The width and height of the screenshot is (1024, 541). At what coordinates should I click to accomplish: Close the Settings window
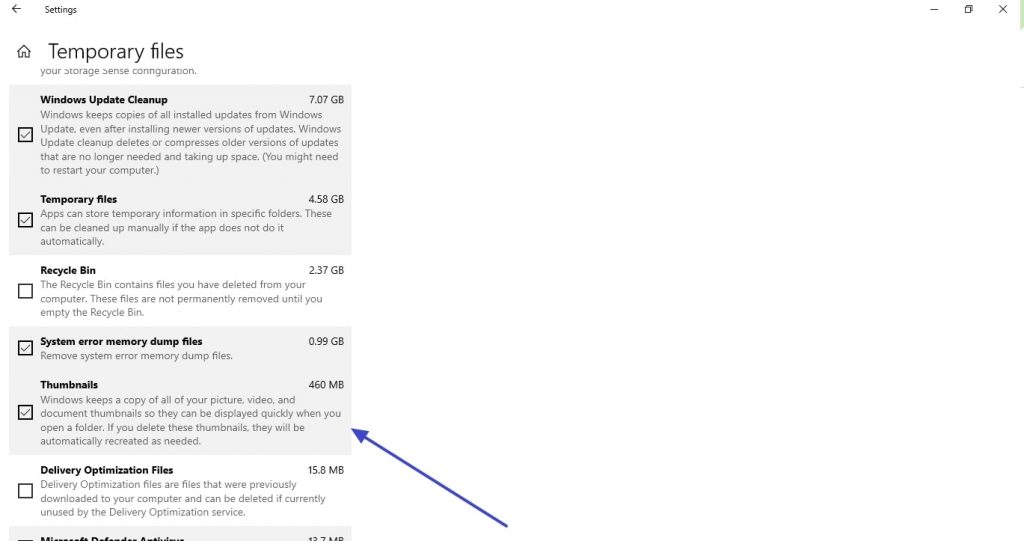[1002, 9]
